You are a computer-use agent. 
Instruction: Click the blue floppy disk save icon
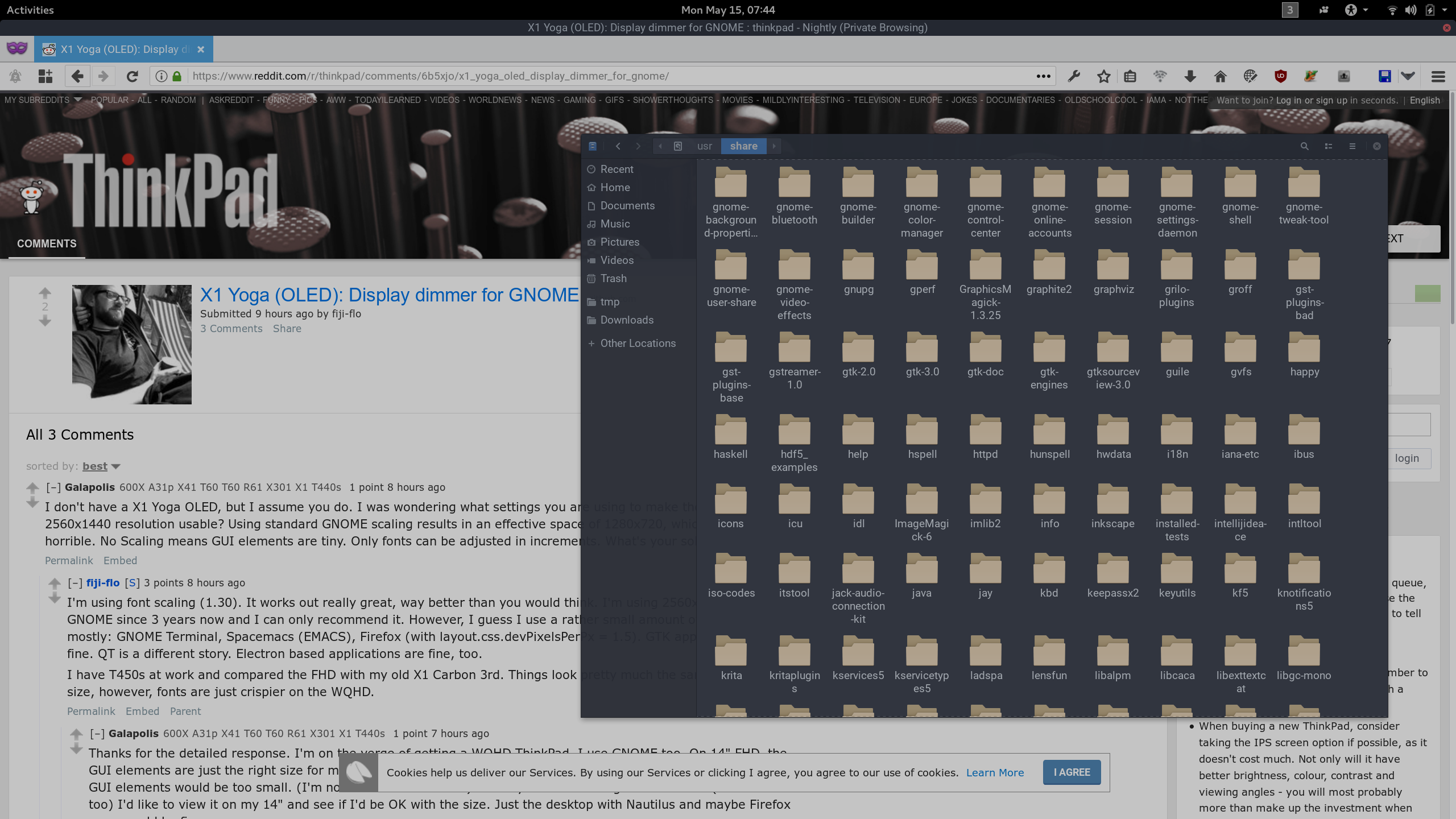(x=1384, y=76)
